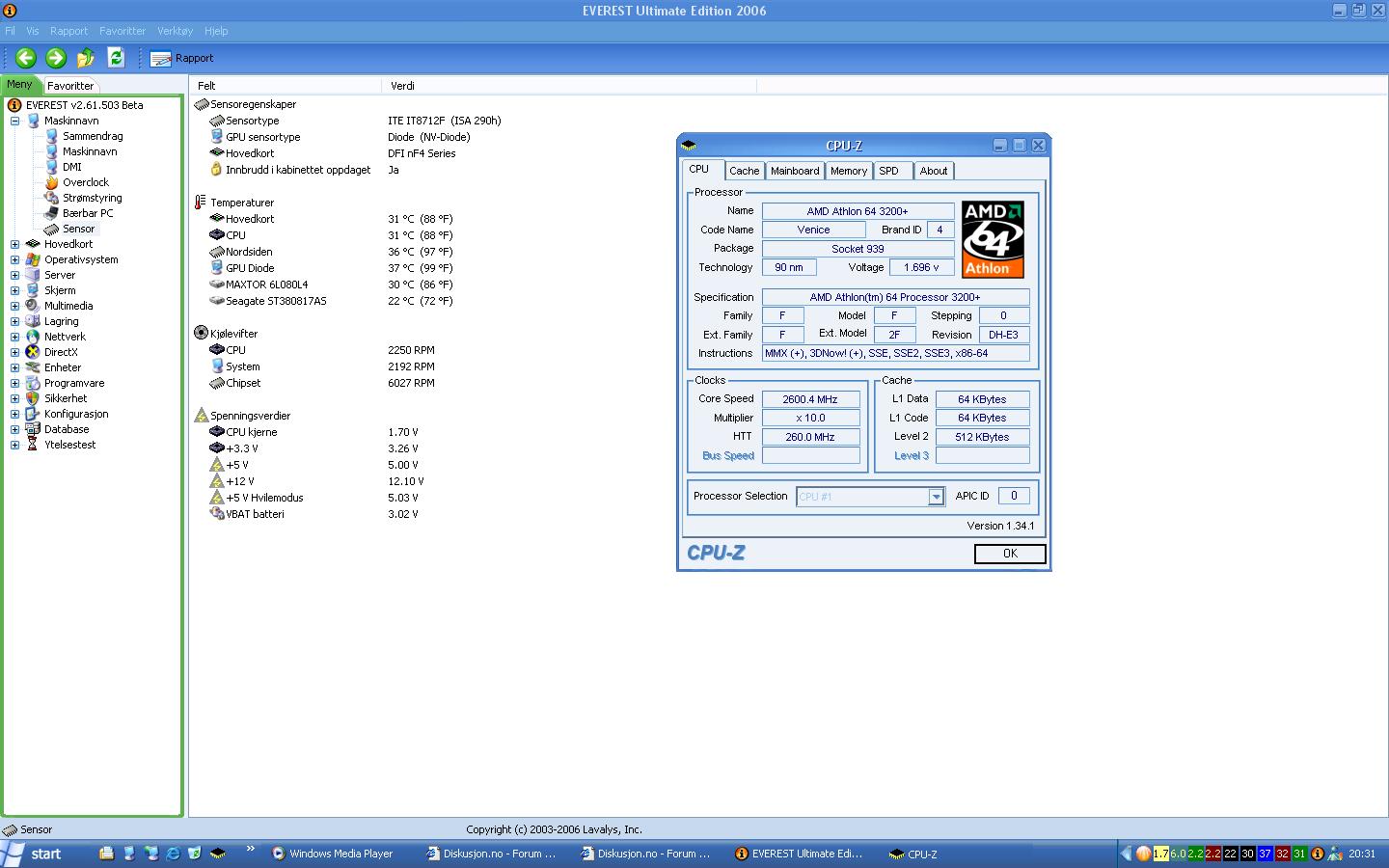The width and height of the screenshot is (1389, 868).
Task: Switch to the Memory tab in CPU-Z
Action: click(x=849, y=171)
